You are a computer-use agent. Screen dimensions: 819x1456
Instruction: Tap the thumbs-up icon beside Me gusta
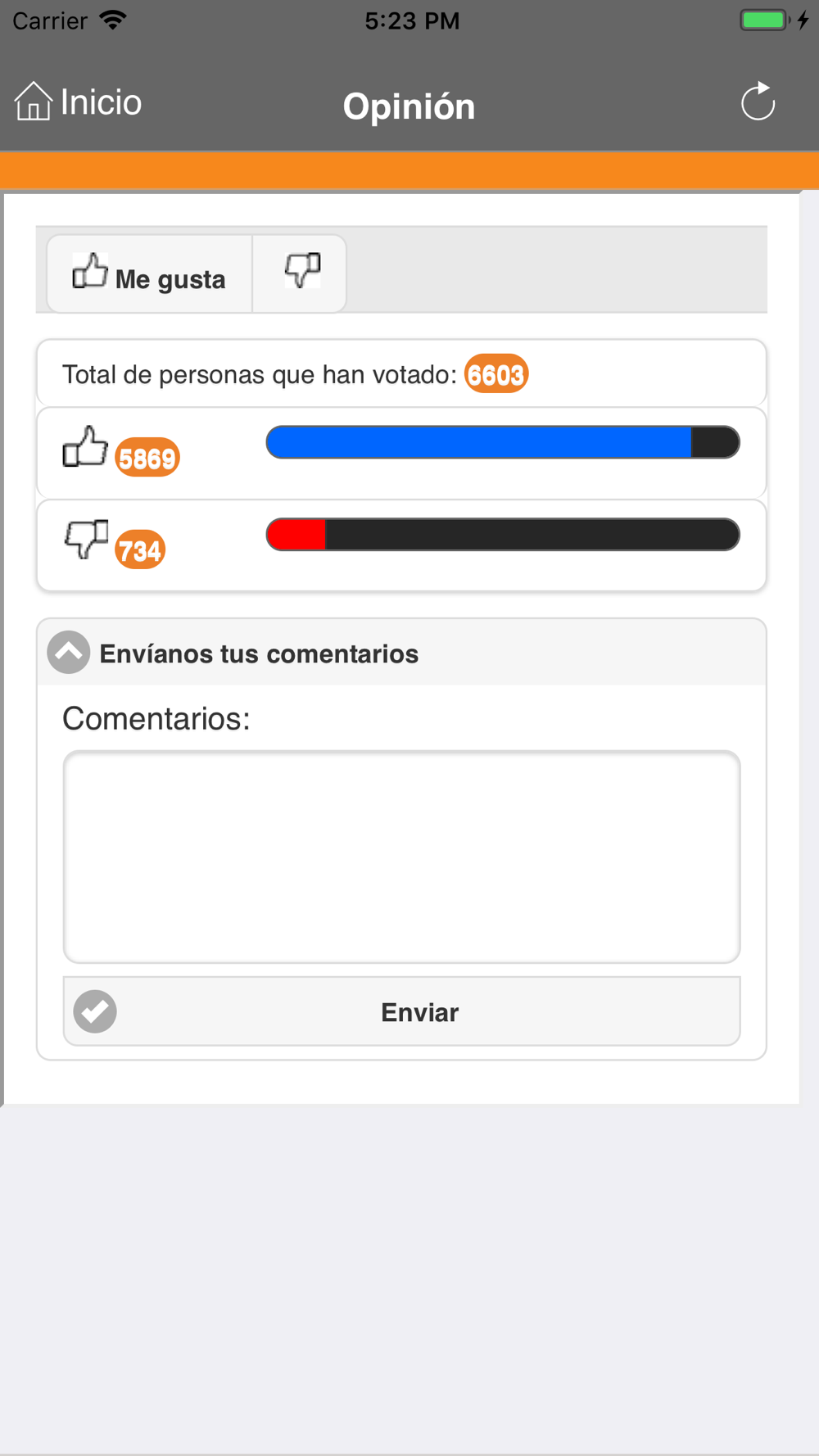tap(90, 271)
